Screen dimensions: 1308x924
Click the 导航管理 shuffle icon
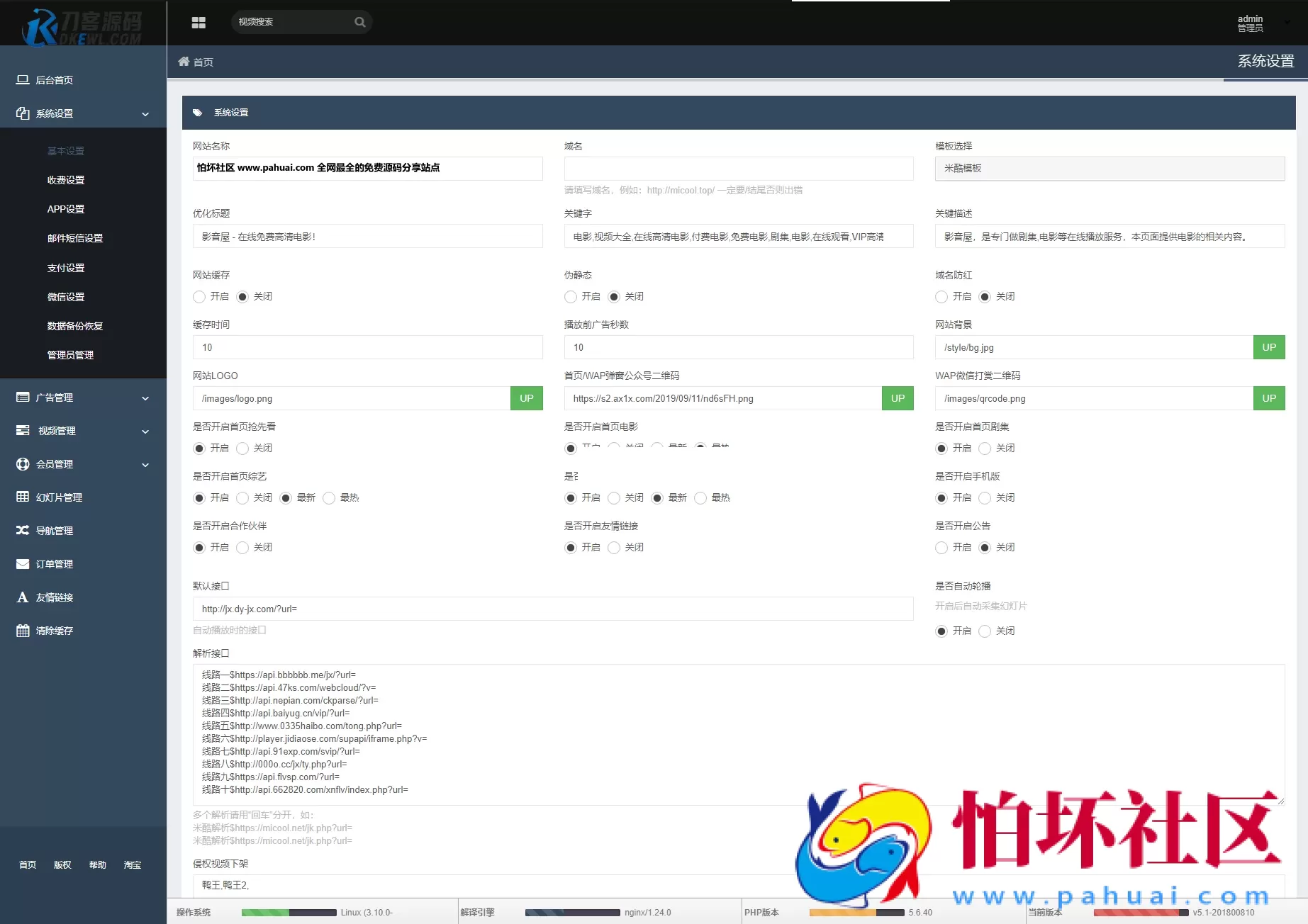(22, 530)
